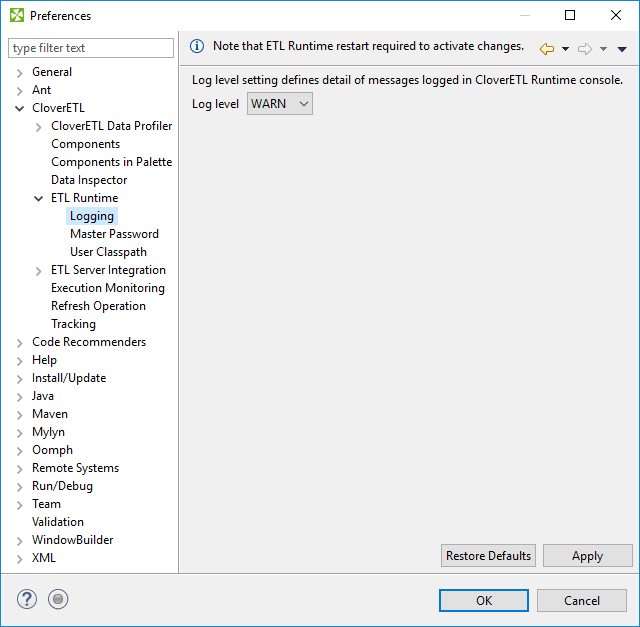This screenshot has height=627, width=640.
Task: Select Components in Palette item
Action: (111, 162)
